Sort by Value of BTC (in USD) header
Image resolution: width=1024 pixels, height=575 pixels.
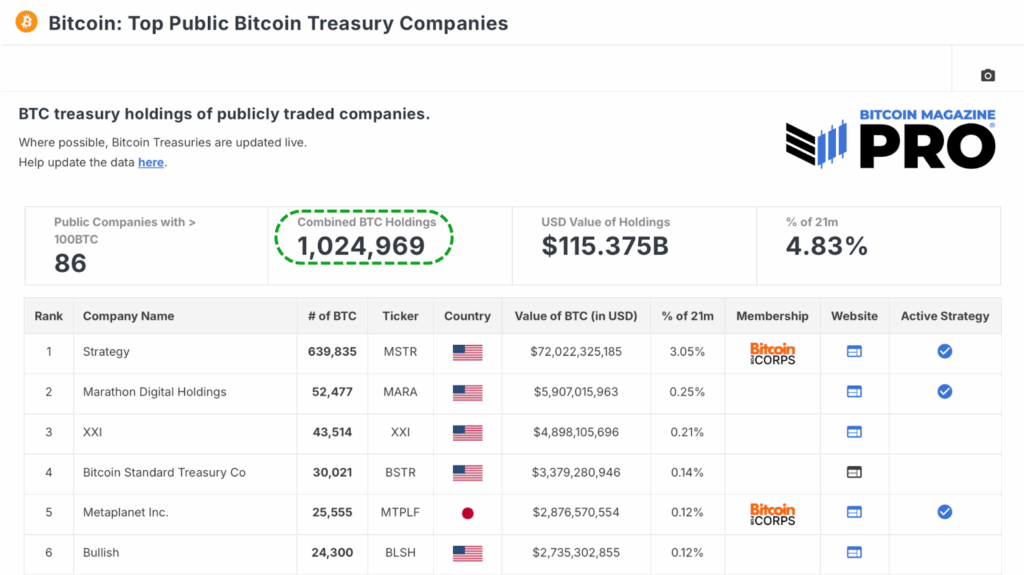[575, 316]
